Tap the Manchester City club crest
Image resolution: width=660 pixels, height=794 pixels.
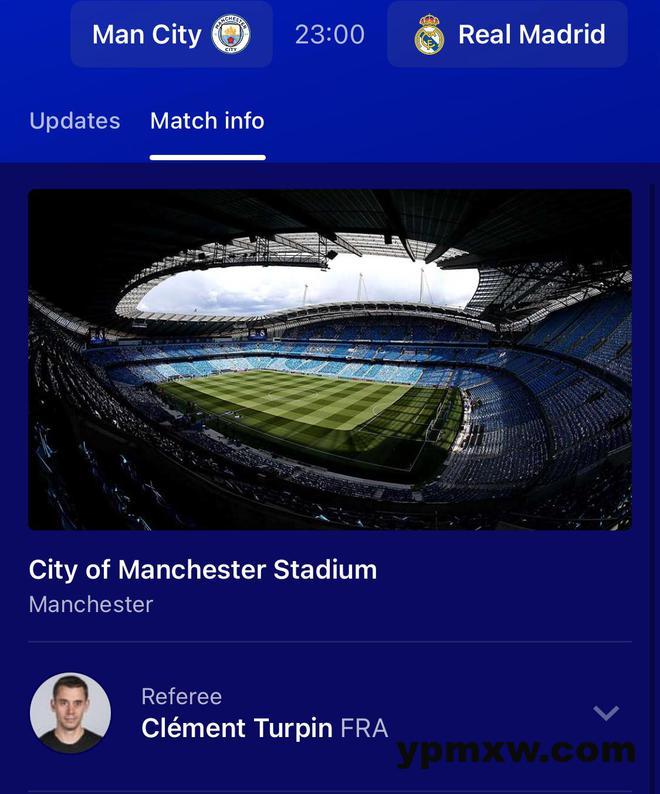[x=230, y=34]
